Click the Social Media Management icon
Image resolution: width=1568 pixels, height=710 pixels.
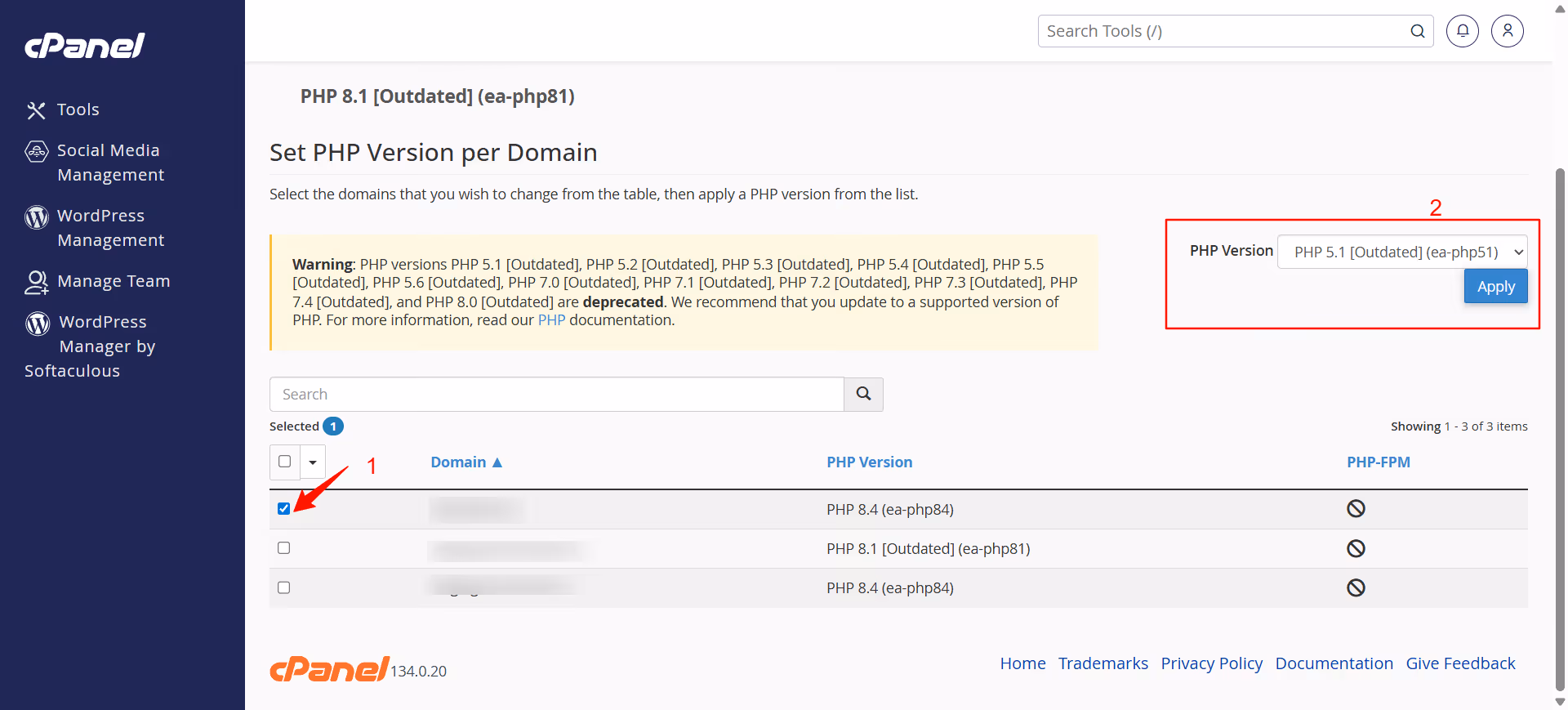tap(37, 151)
